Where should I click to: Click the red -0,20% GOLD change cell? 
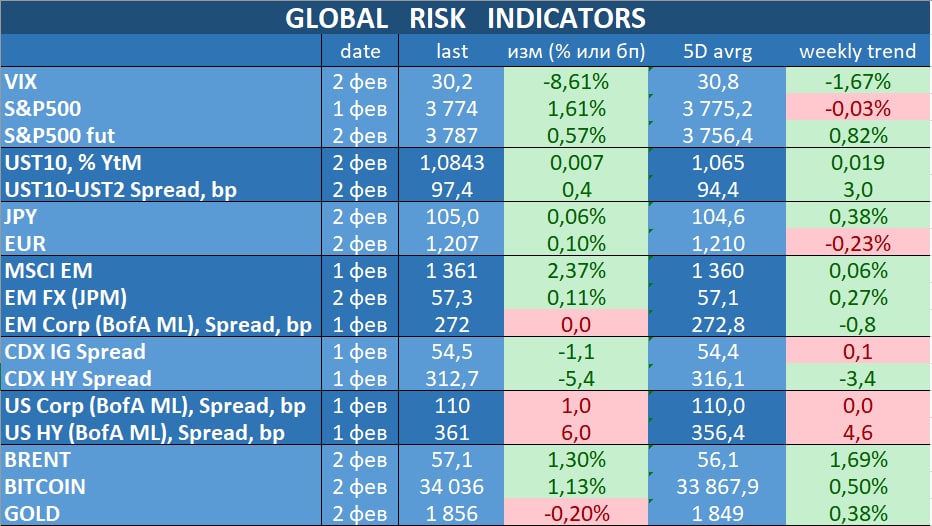tap(576, 513)
